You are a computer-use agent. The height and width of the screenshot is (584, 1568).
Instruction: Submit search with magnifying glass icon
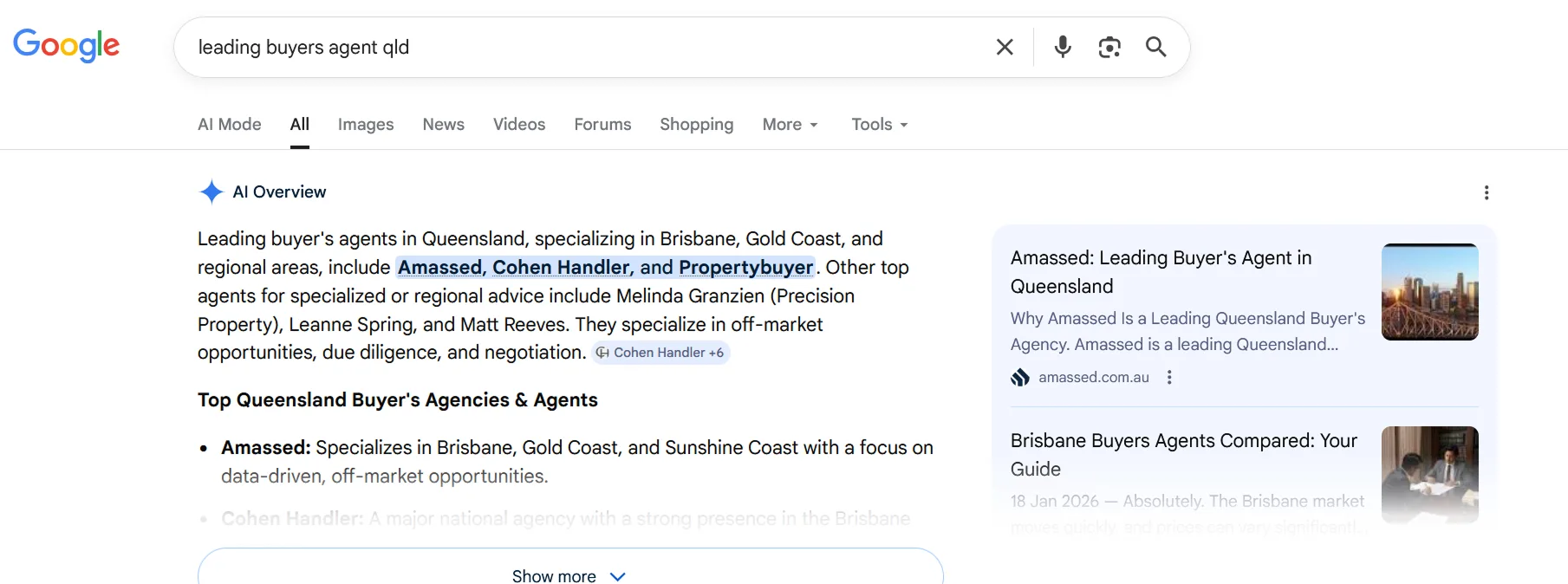tap(1156, 47)
